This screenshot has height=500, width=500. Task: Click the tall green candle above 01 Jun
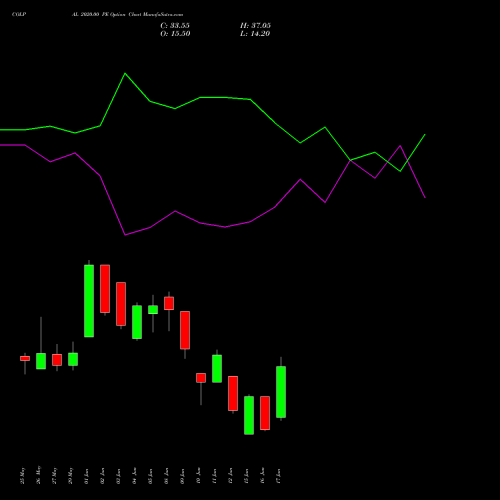tap(89, 301)
